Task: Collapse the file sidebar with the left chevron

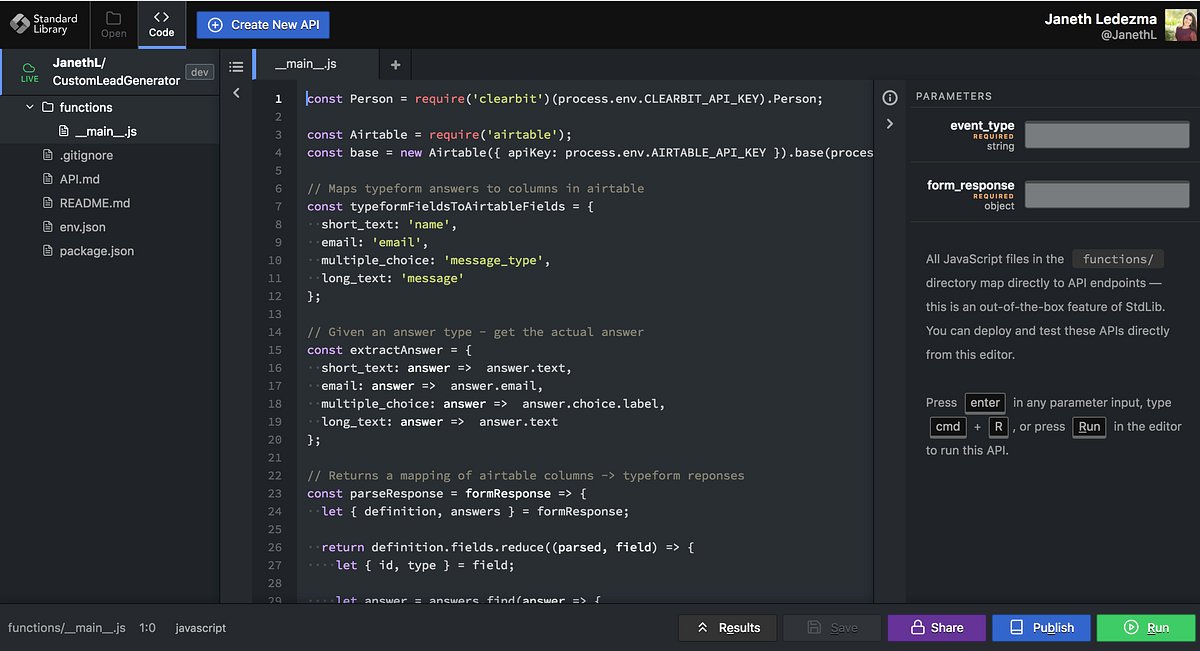Action: (236, 92)
